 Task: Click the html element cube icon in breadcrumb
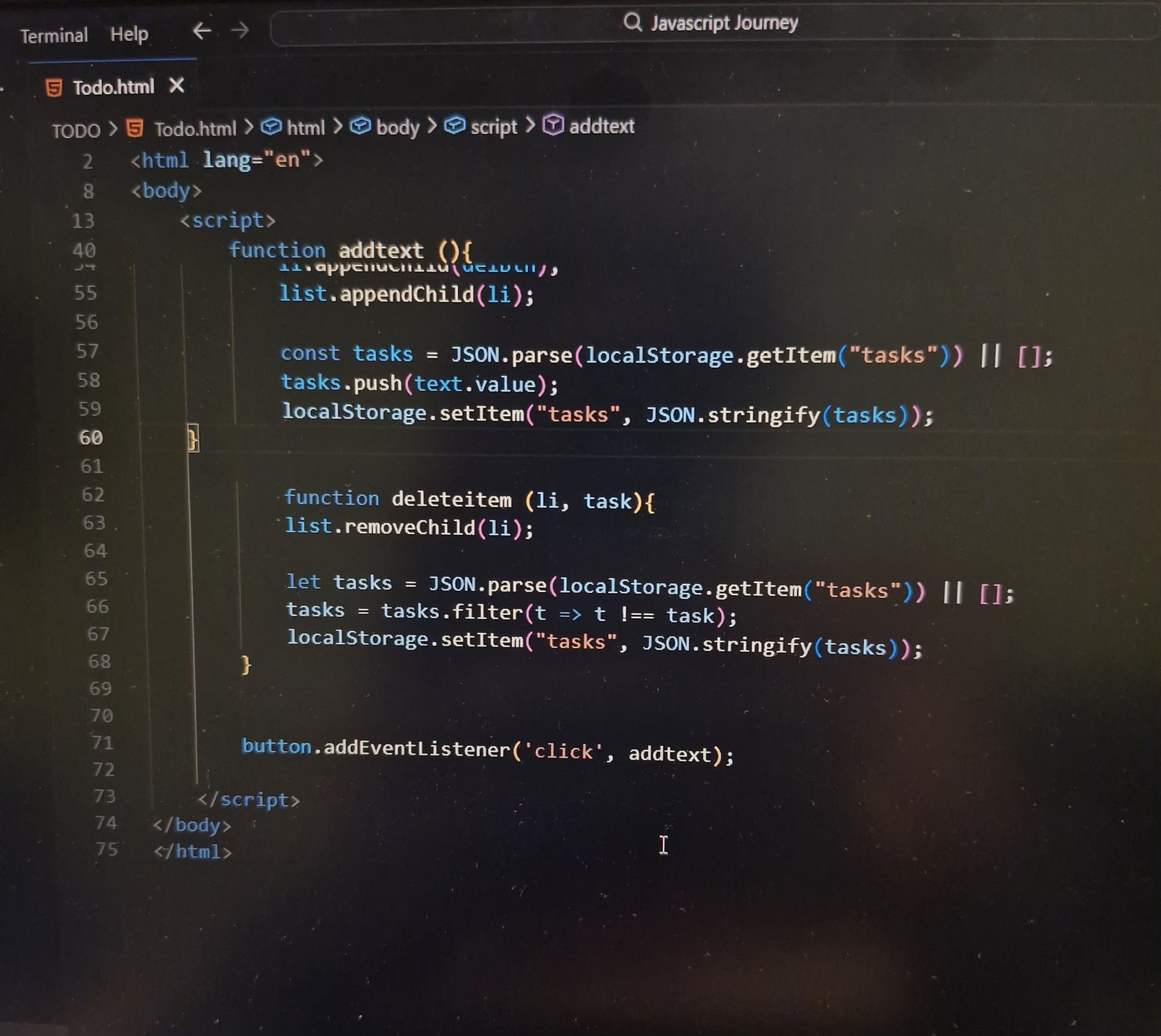[271, 126]
